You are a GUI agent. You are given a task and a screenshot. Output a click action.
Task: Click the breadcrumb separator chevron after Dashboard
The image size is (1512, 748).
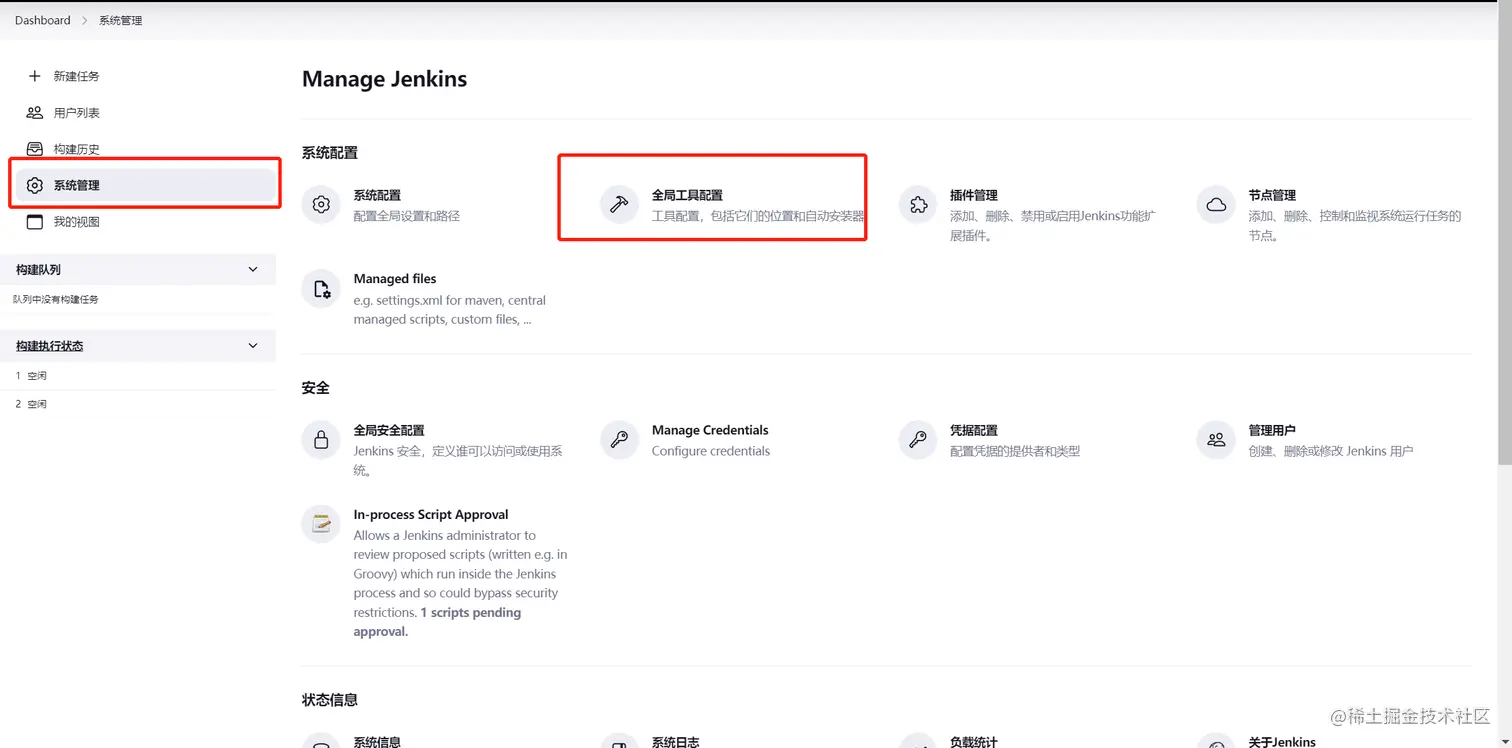point(85,20)
